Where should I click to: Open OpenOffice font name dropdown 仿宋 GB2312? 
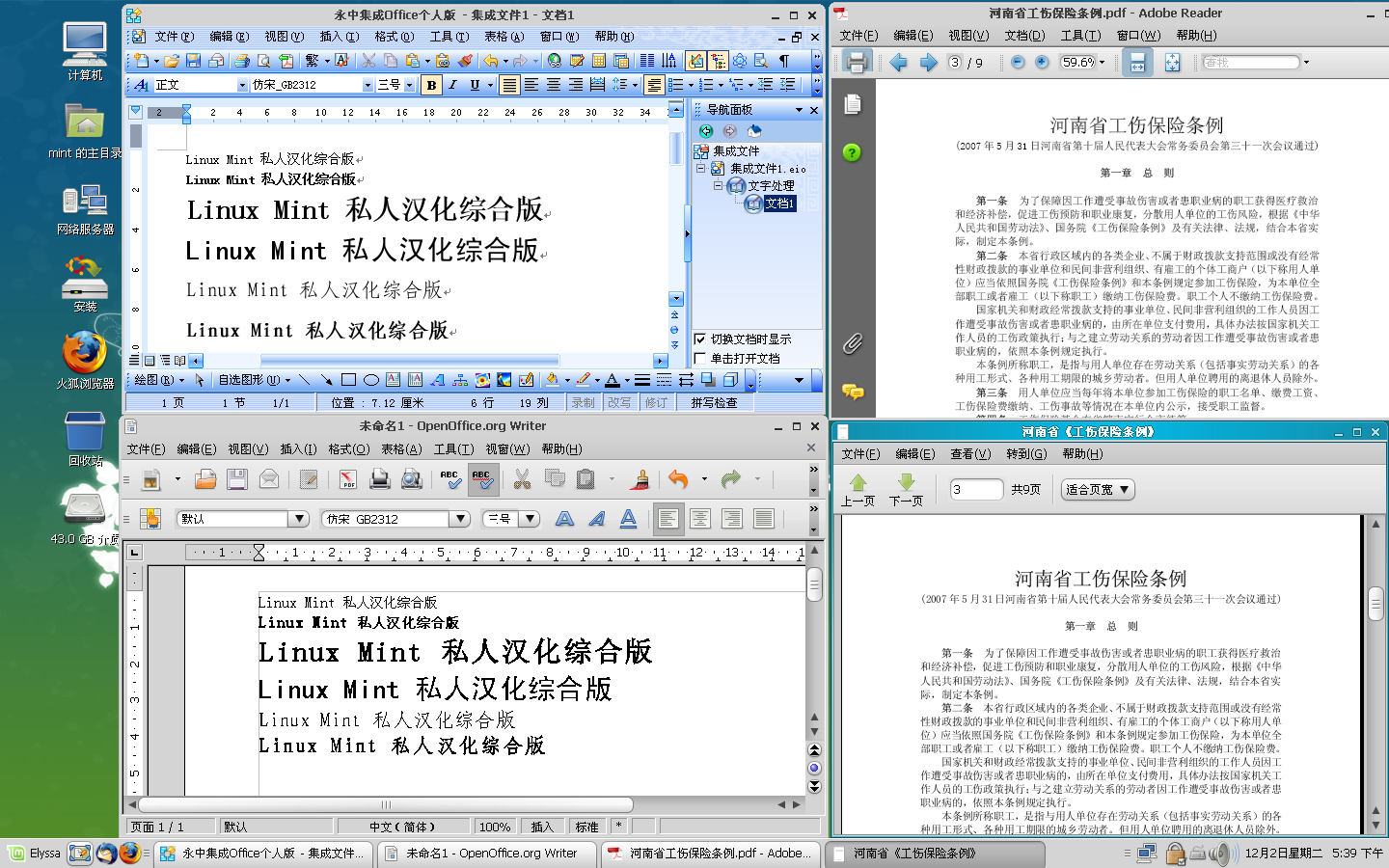click(460, 519)
